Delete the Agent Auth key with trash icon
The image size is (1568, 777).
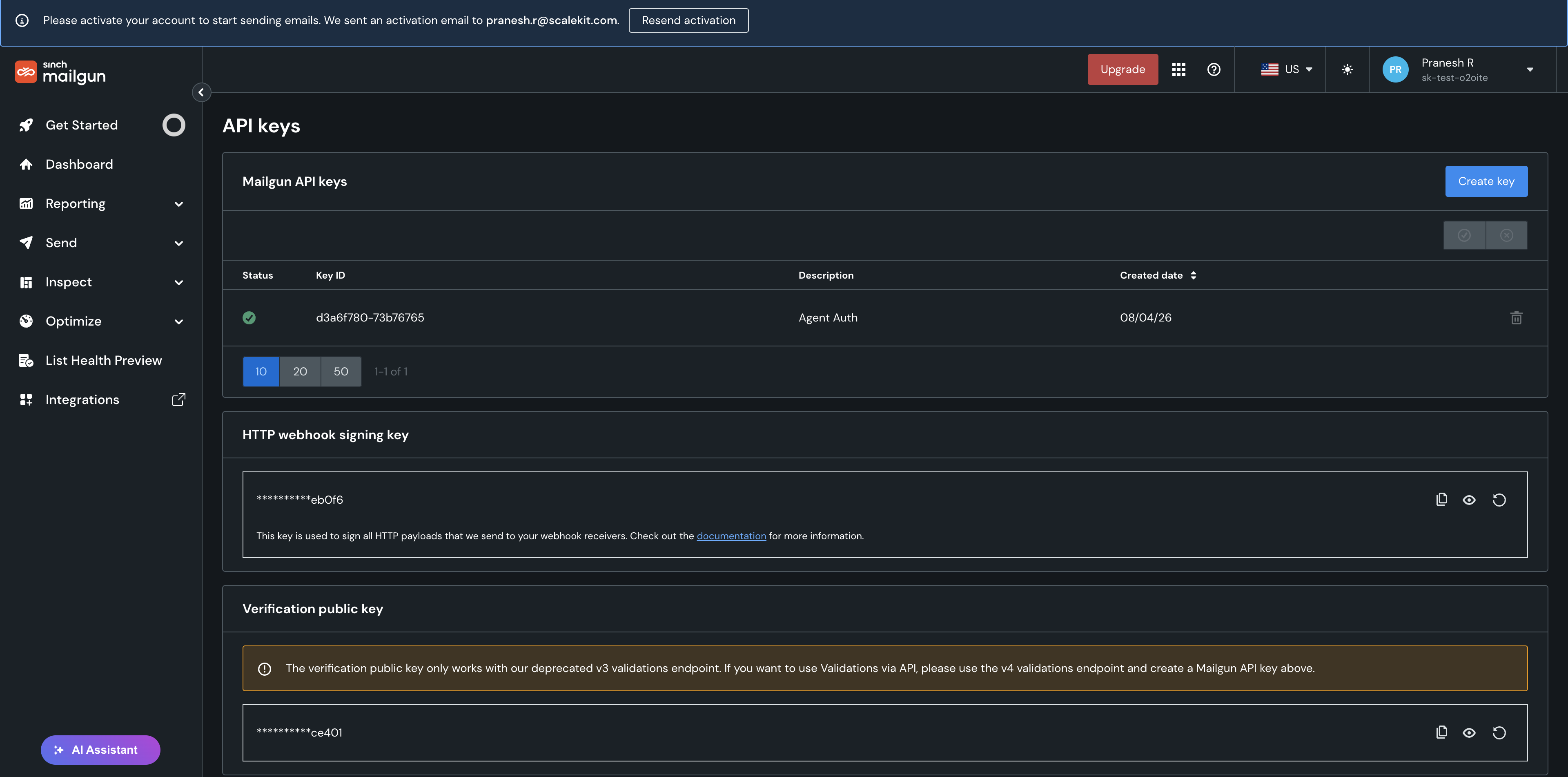(1516, 318)
